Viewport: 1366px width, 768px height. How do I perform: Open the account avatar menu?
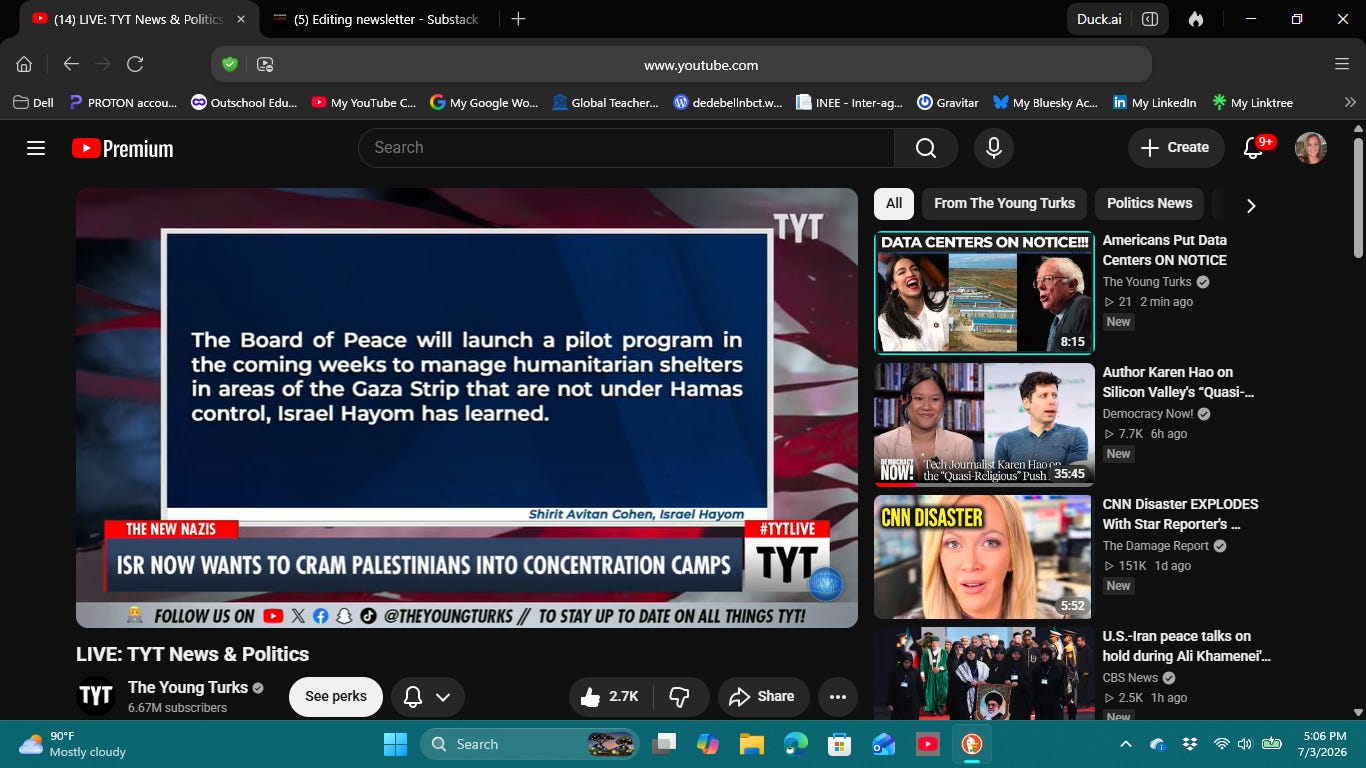pyautogui.click(x=1311, y=148)
